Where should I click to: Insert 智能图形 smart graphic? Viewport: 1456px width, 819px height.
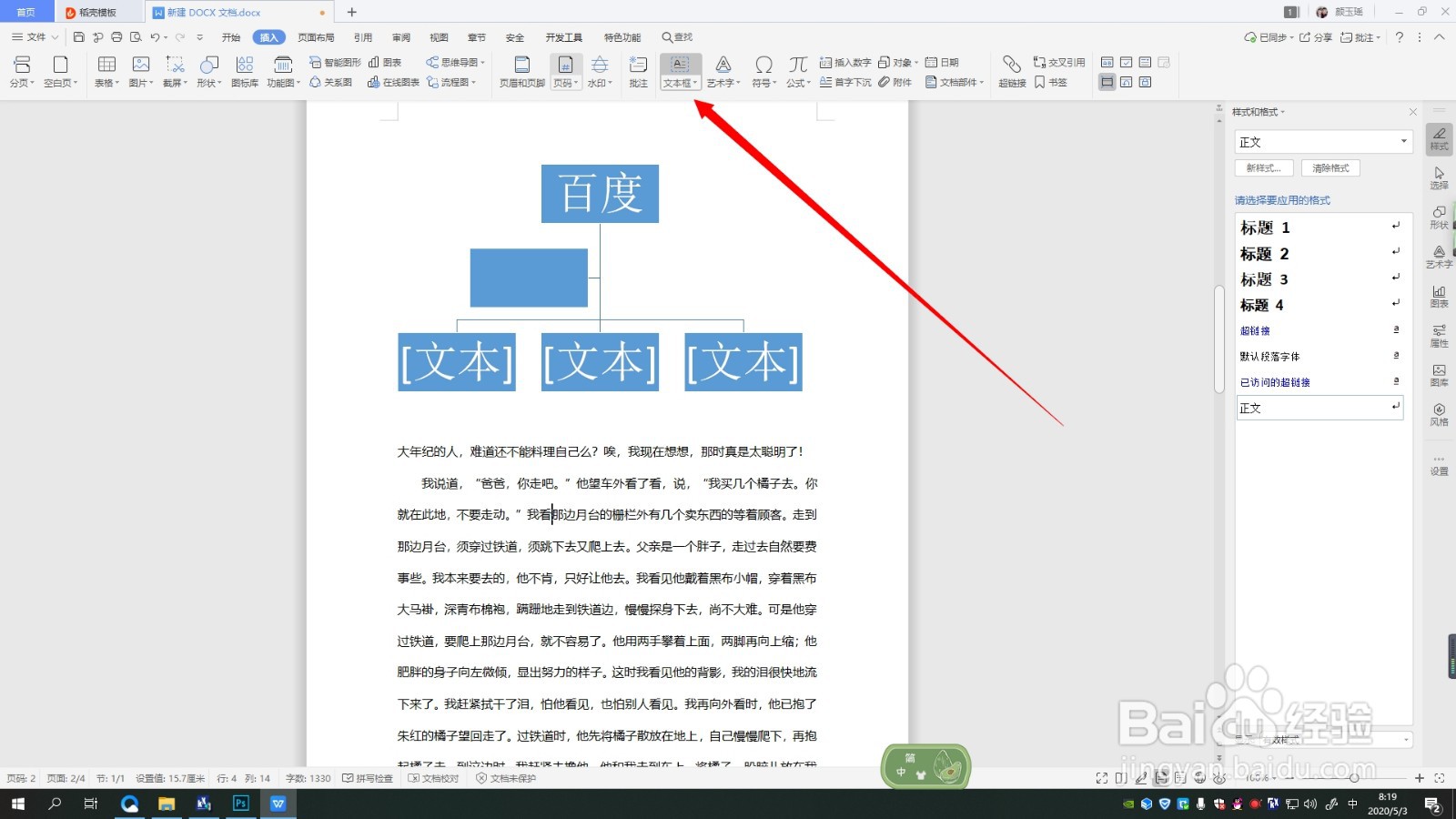[x=335, y=63]
